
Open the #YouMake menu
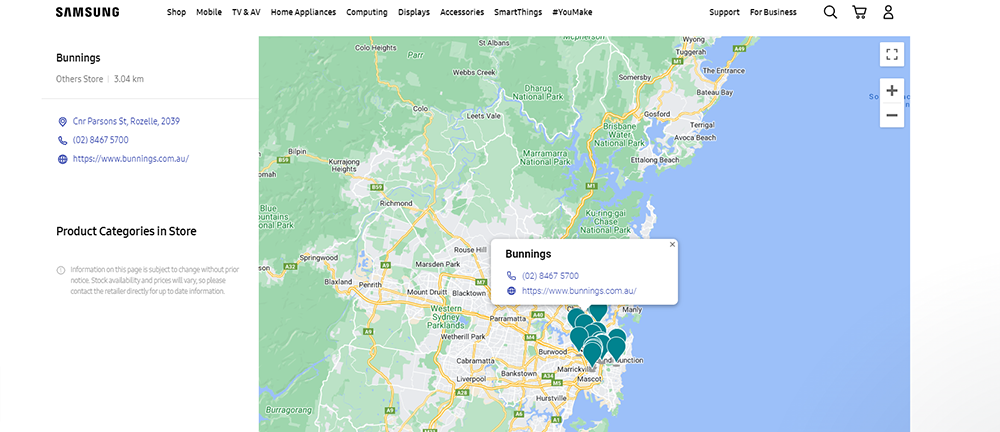pos(572,12)
